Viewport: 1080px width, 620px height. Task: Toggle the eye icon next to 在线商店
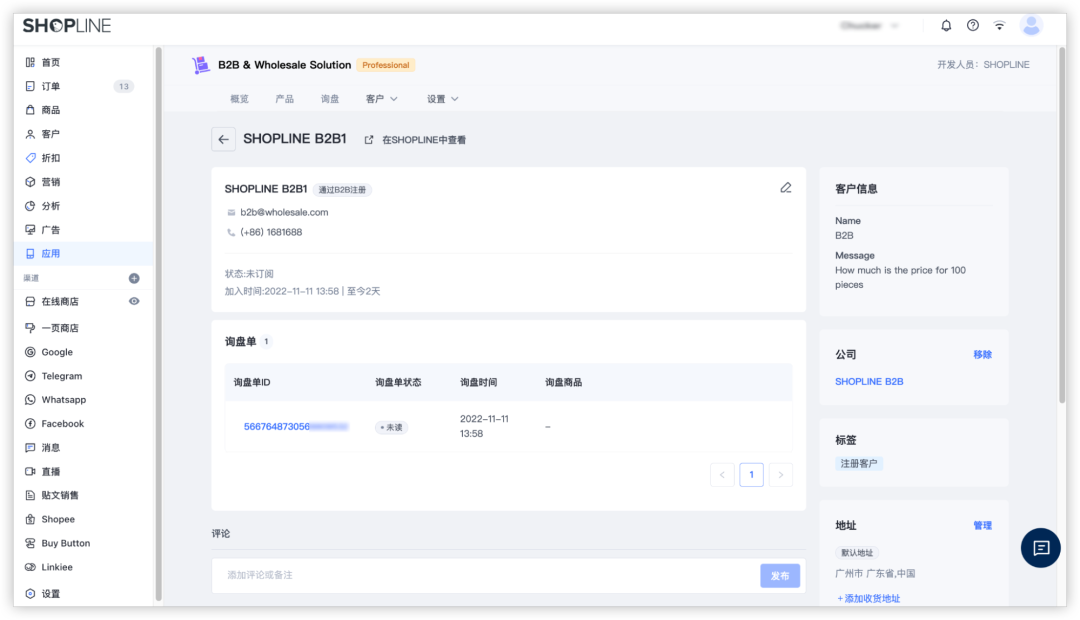tap(134, 301)
